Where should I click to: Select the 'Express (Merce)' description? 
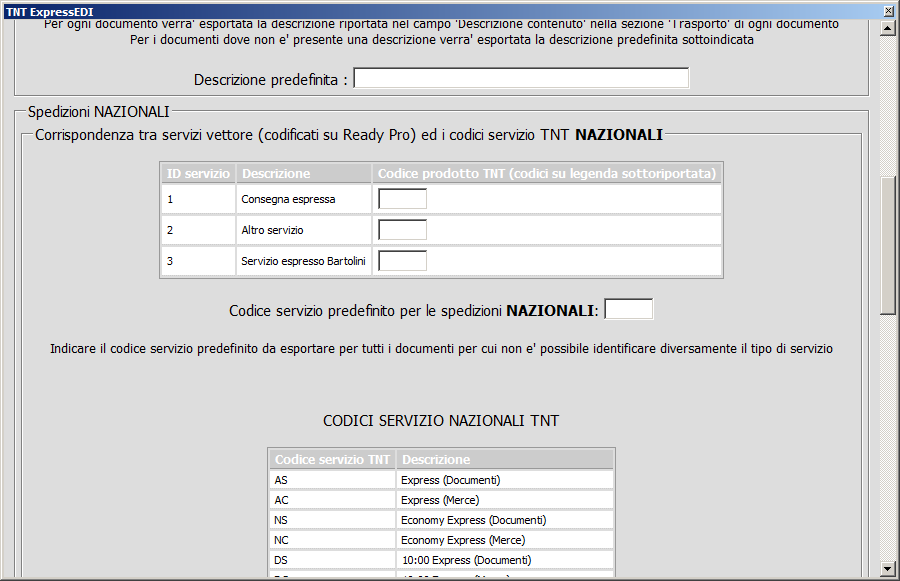tap(505, 500)
